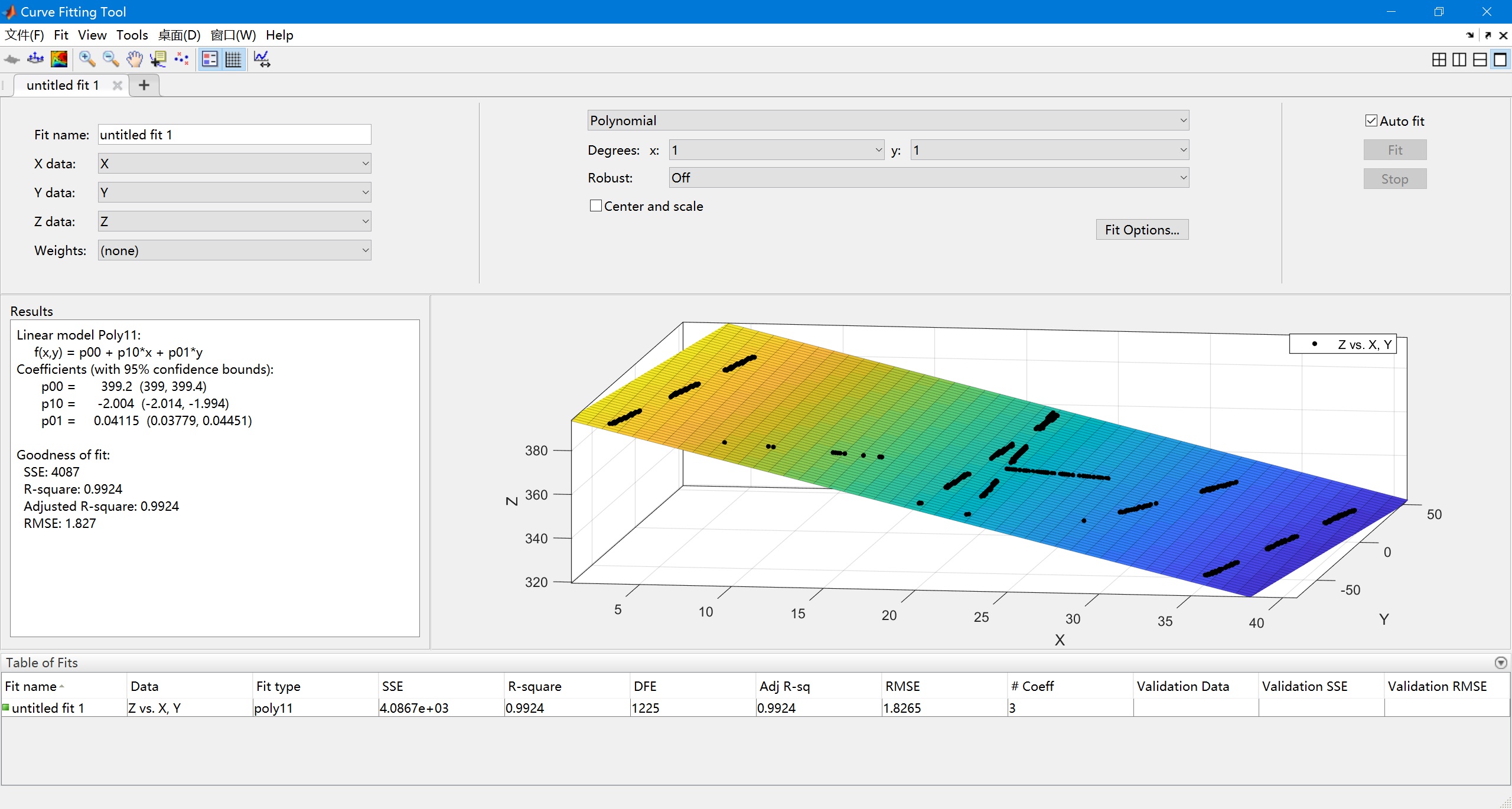The image size is (1512, 809).
Task: Uncheck the Auto fit checkbox
Action: 1371,121
